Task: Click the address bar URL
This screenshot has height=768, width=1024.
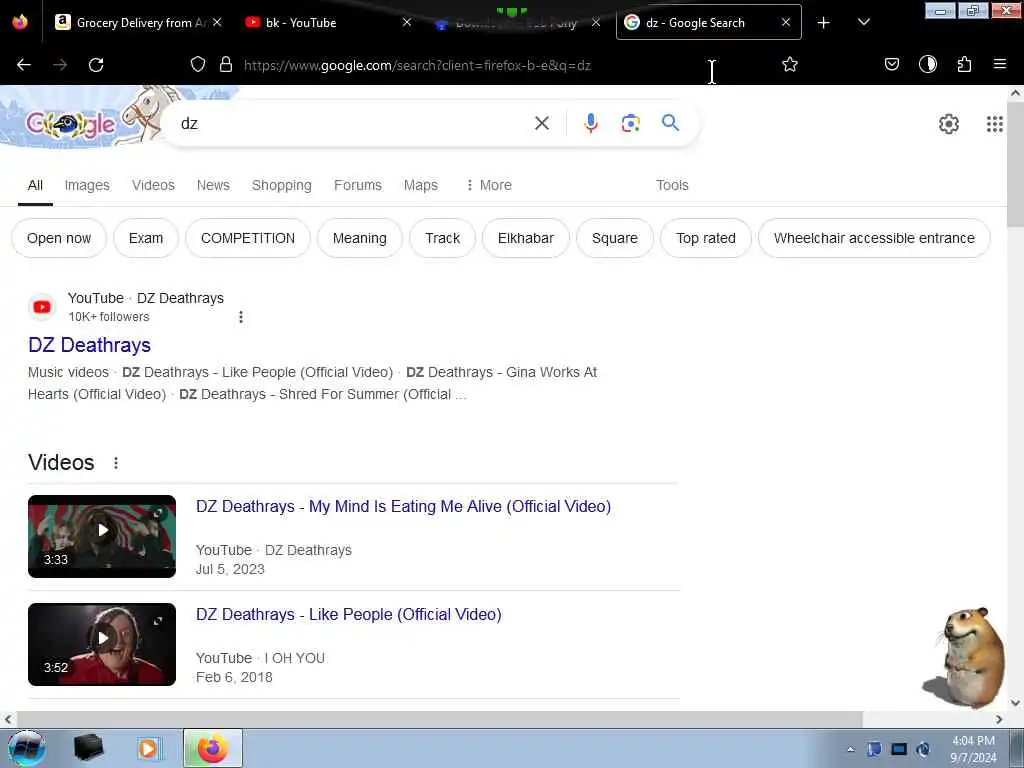Action: point(417,65)
